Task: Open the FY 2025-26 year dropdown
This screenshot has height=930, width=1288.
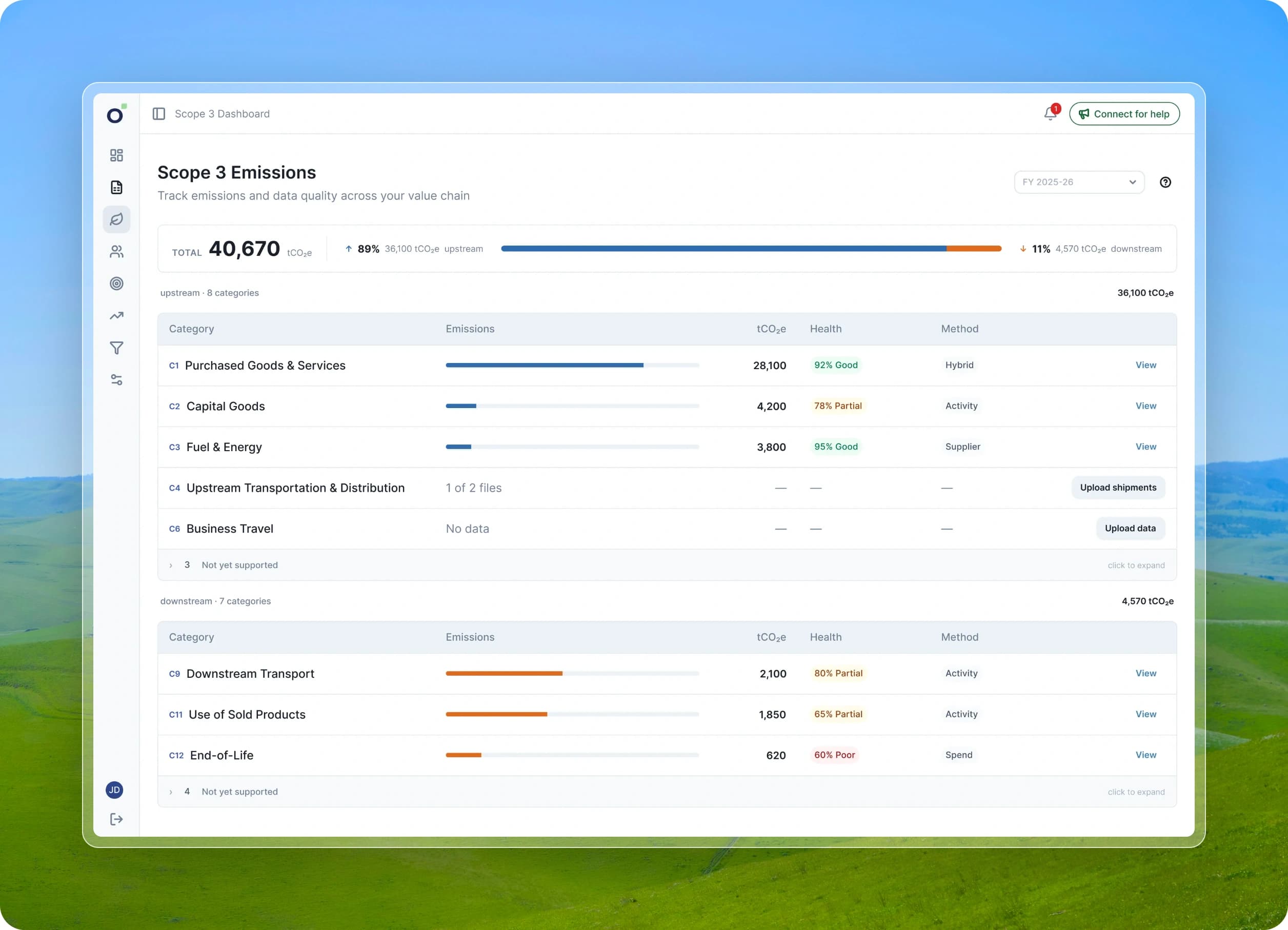Action: 1079,182
